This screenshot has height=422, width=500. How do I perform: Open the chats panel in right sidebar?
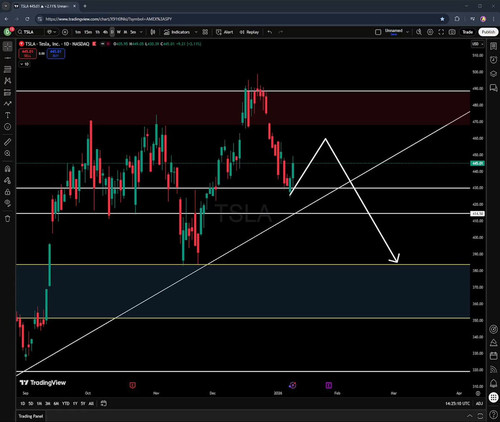click(493, 88)
